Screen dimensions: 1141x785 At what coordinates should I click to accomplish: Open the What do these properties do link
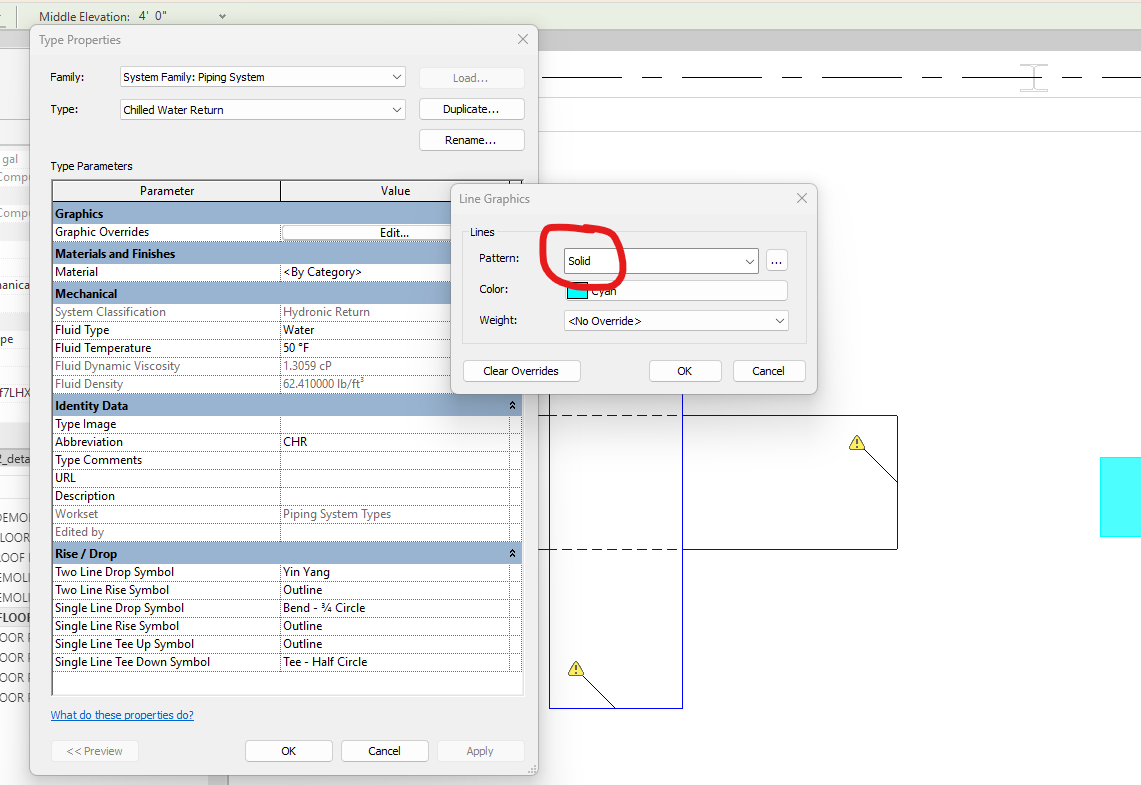pos(122,714)
